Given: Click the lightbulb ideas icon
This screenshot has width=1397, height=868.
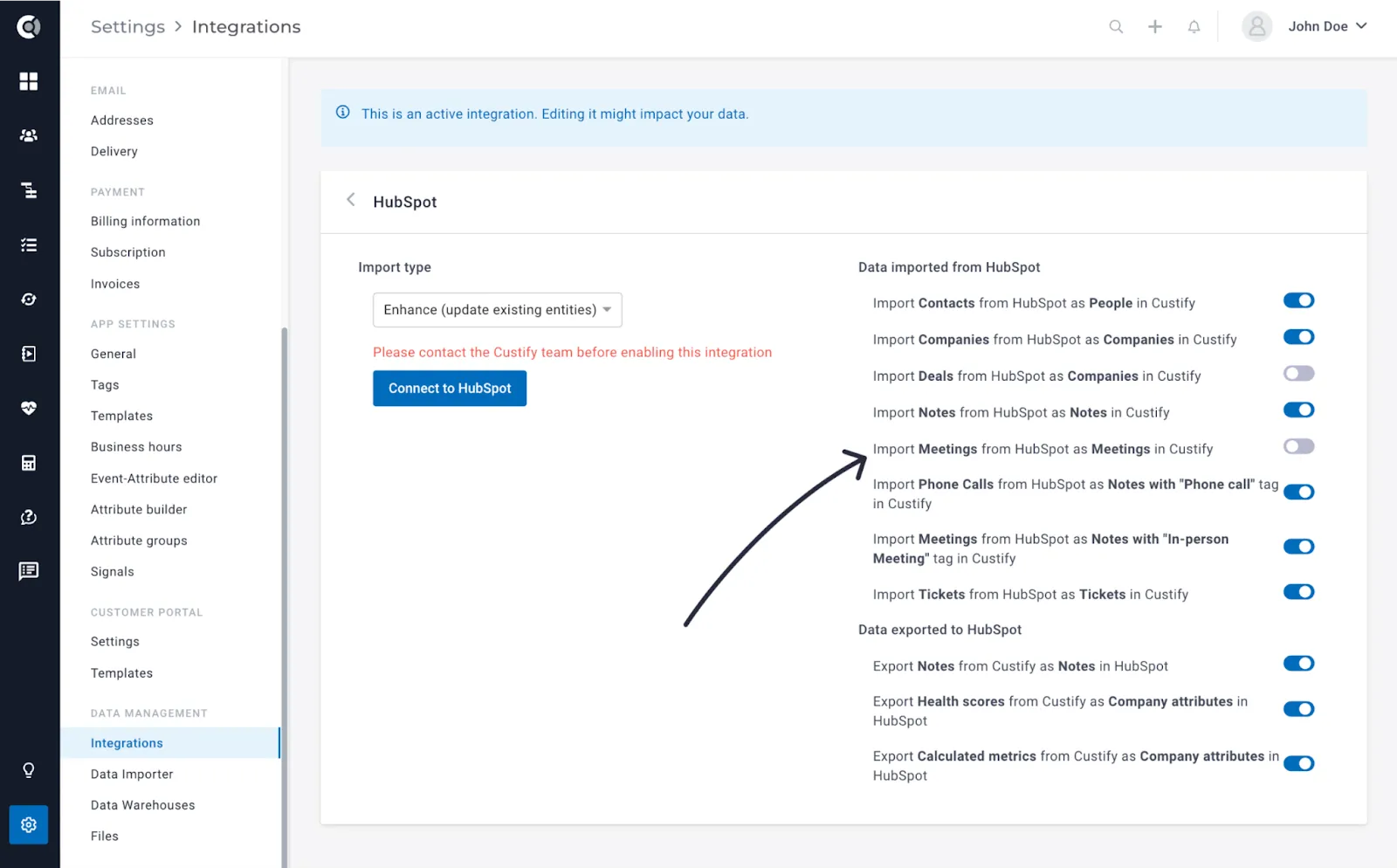Looking at the screenshot, I should coord(29,770).
